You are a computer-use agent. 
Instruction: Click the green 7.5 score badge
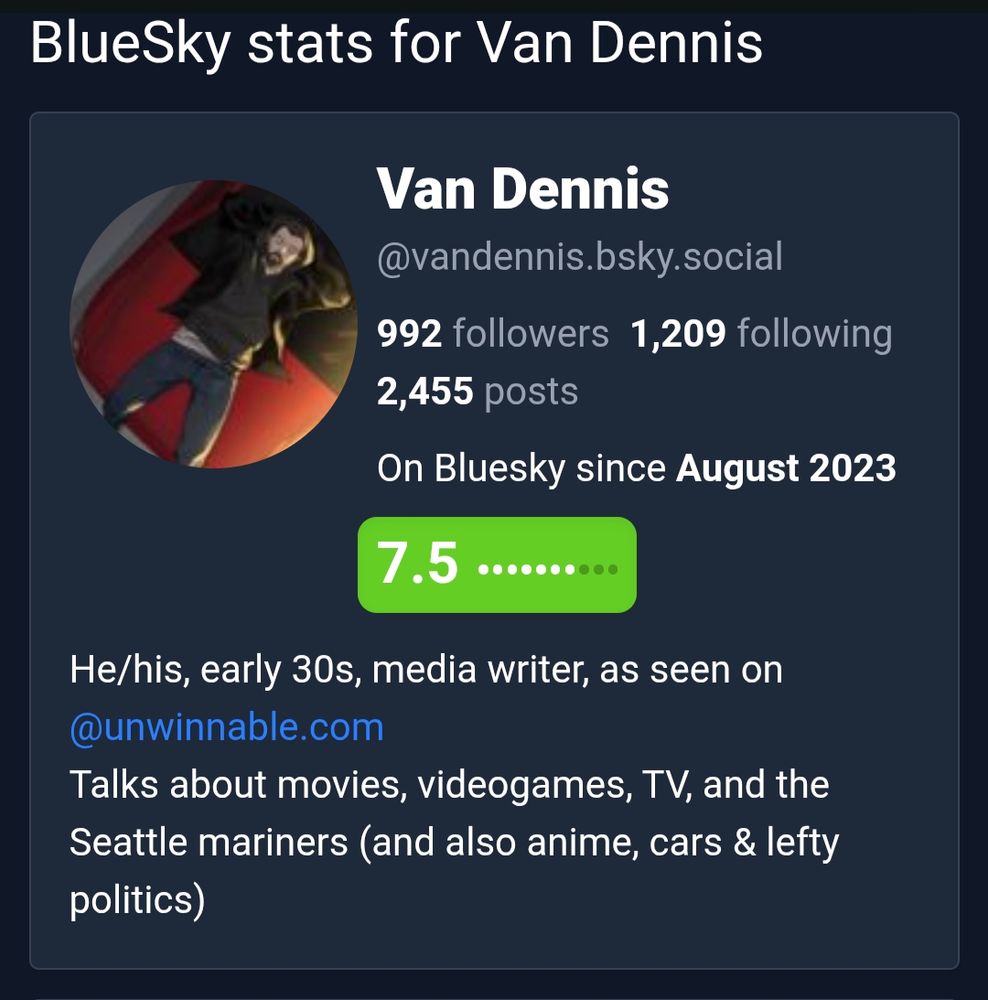pyautogui.click(x=497, y=563)
